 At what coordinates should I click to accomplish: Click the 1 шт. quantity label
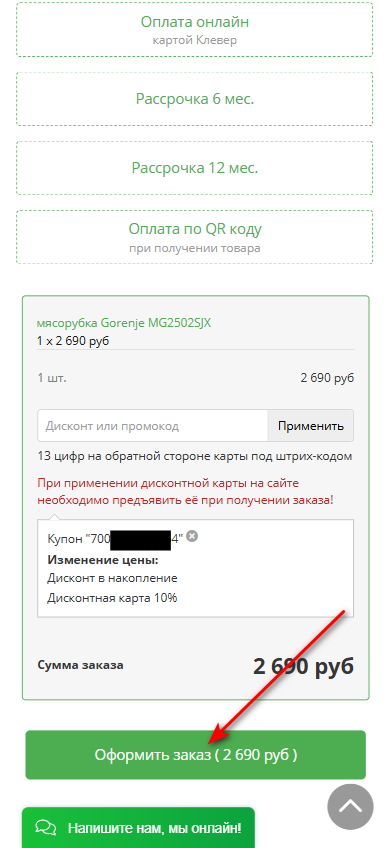pos(52,378)
